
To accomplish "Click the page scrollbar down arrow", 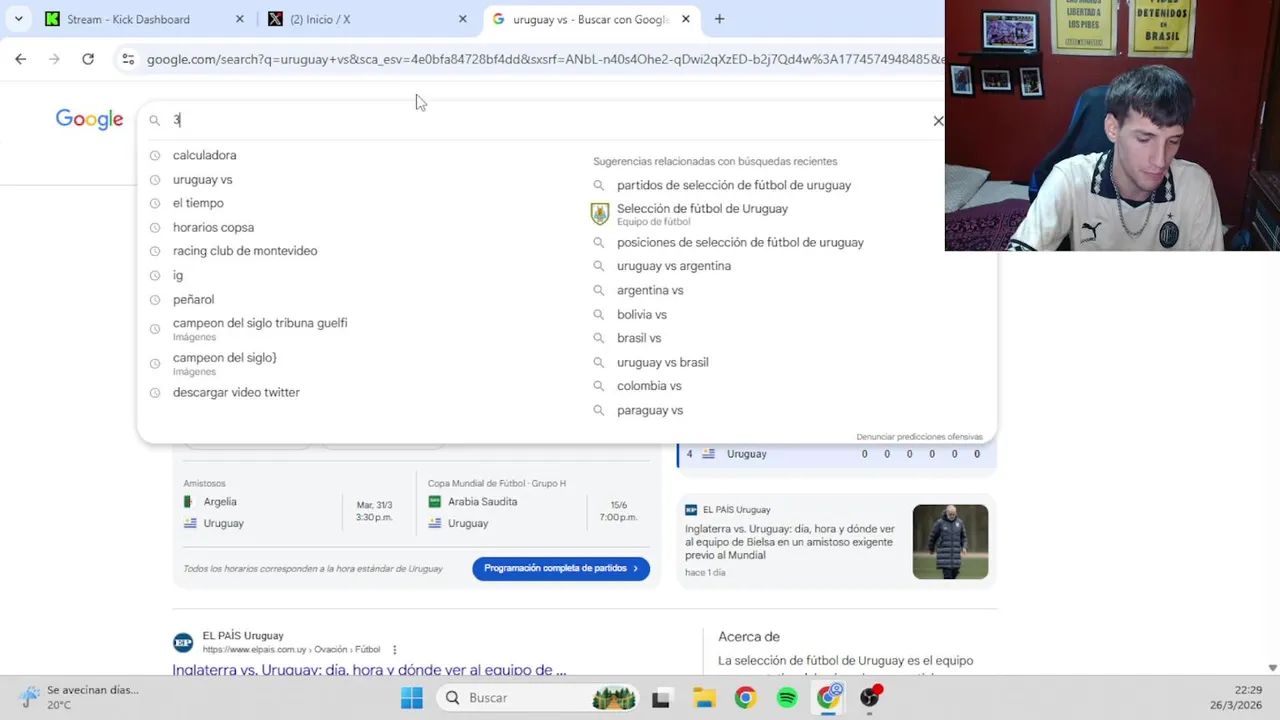I will pos(1272,667).
